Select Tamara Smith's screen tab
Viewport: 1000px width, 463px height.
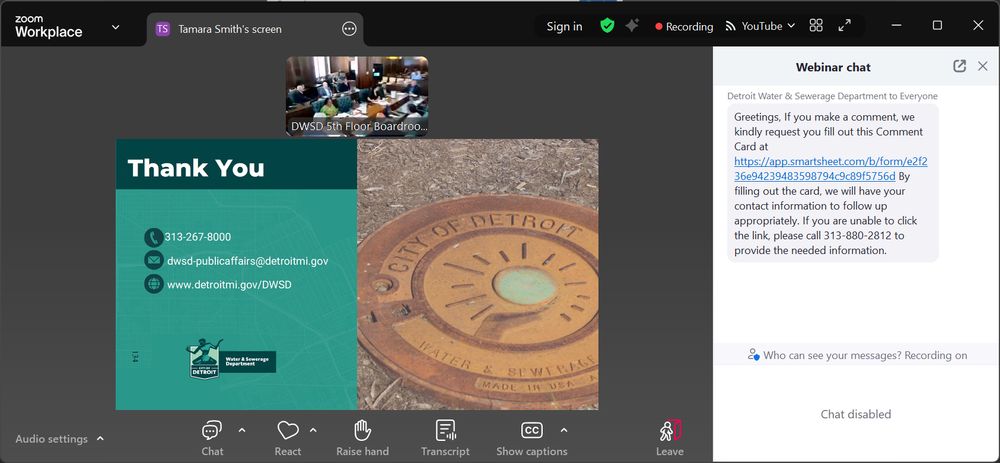pos(255,29)
